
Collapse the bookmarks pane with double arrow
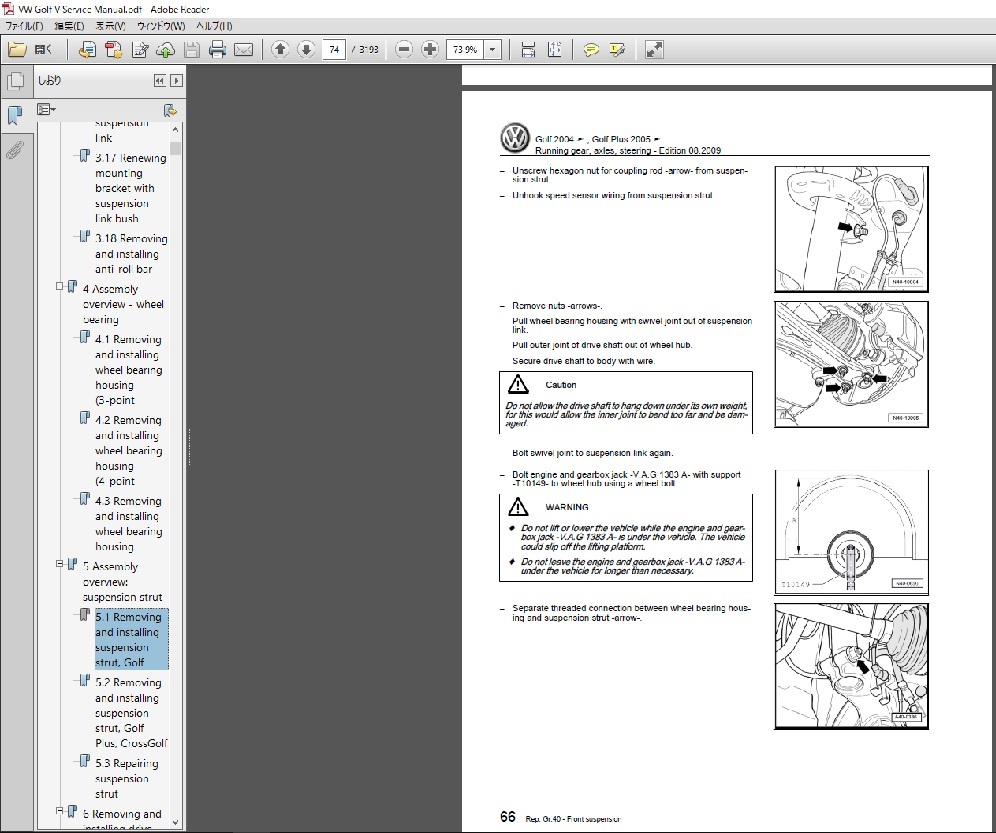[159, 81]
